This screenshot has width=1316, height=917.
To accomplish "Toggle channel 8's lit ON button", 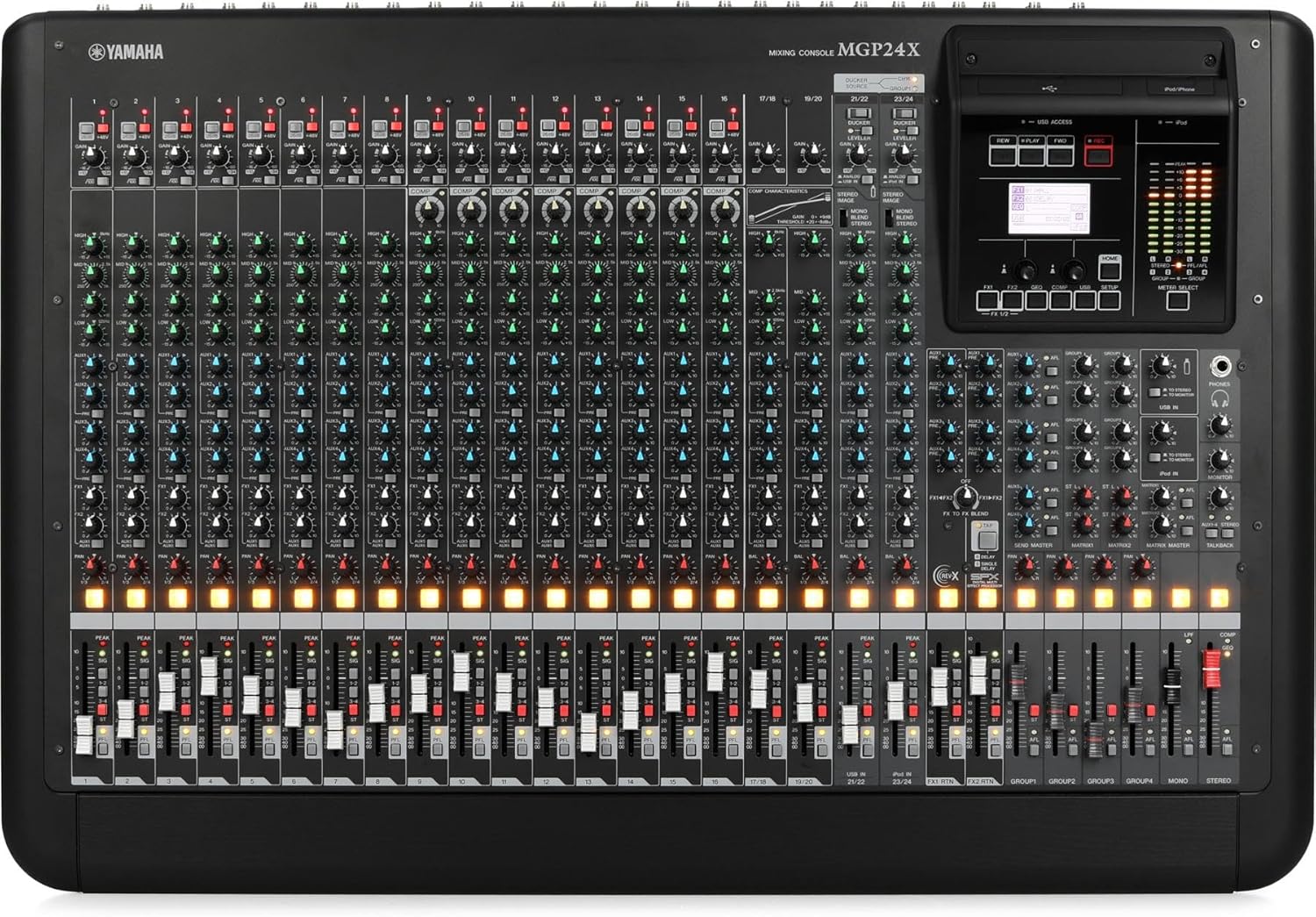I will pyautogui.click(x=387, y=598).
